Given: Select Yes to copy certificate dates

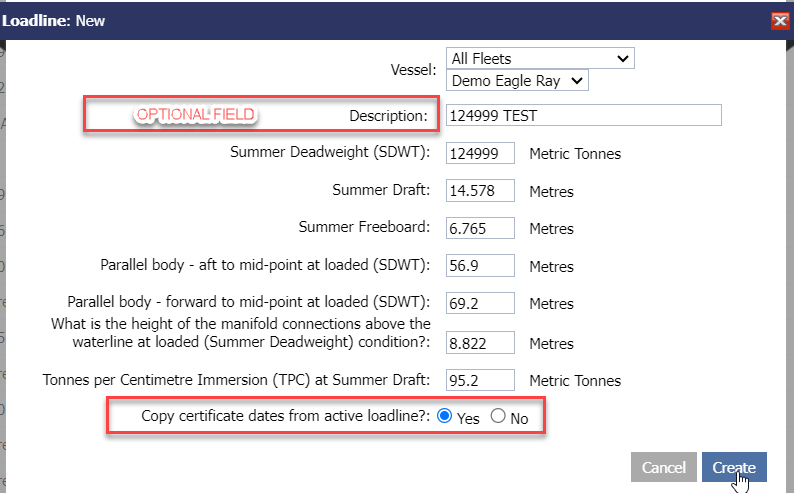Looking at the screenshot, I should click(446, 417).
